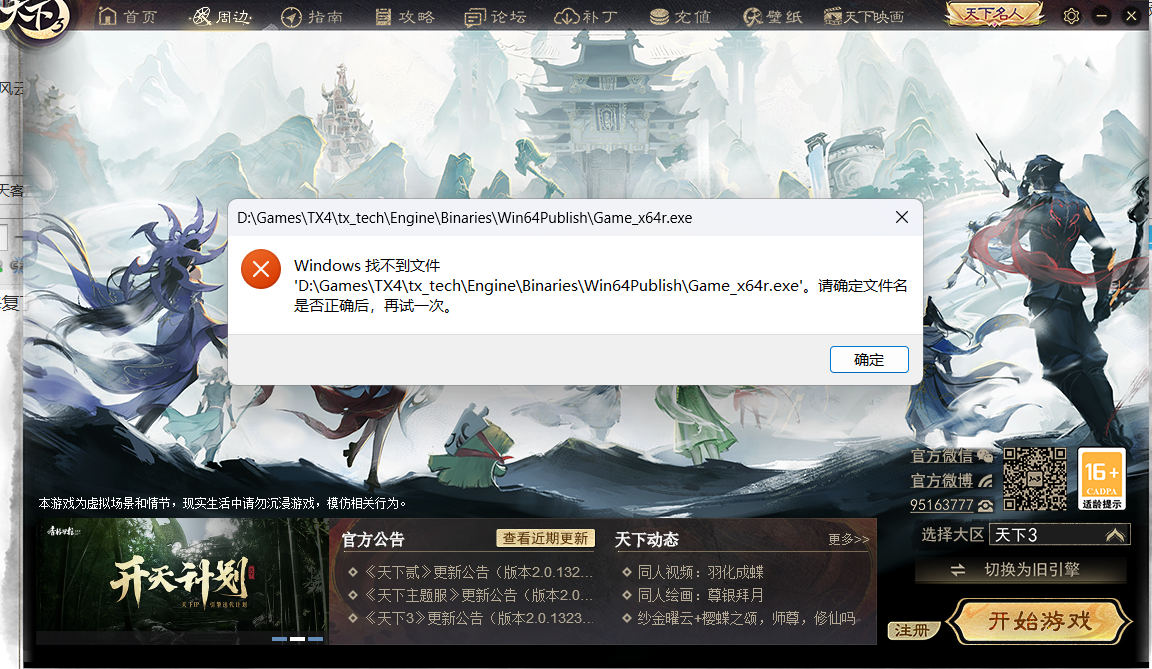Click the 注册 register button
The height and width of the screenshot is (669, 1152).
click(911, 631)
